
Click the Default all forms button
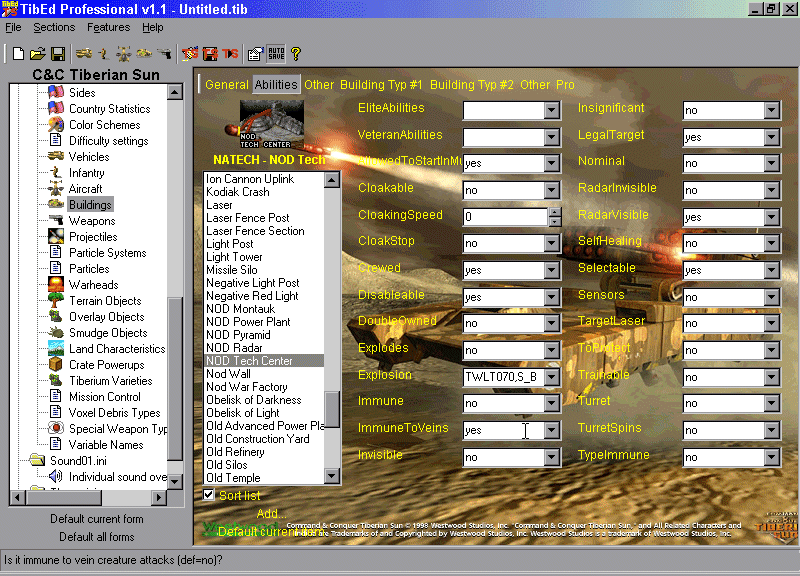pos(96,537)
